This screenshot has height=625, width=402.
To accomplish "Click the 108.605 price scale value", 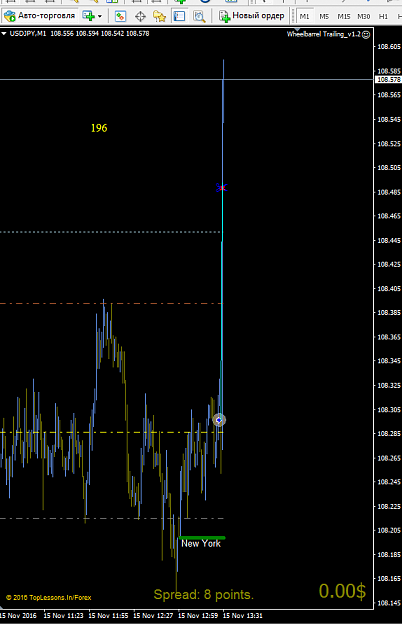I will pos(389,47).
